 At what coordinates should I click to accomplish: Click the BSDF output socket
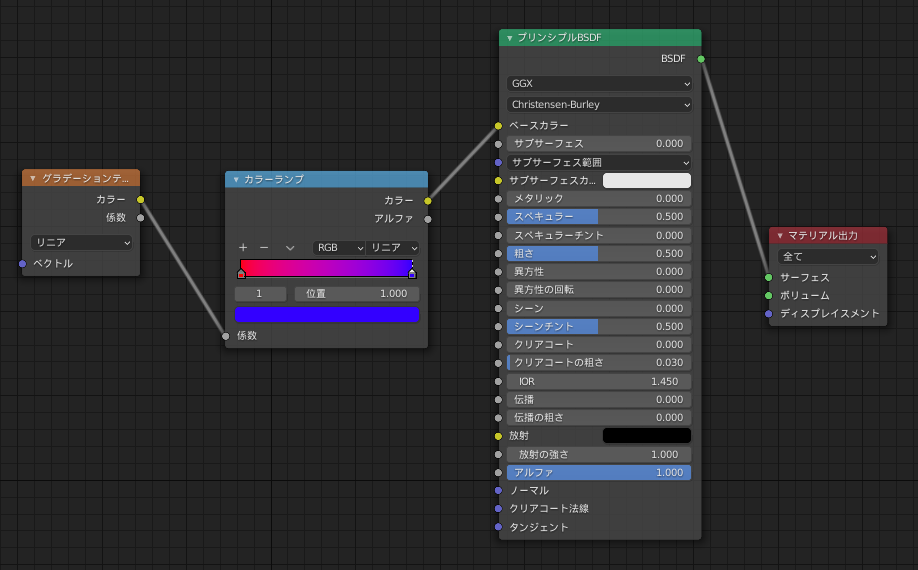(701, 59)
